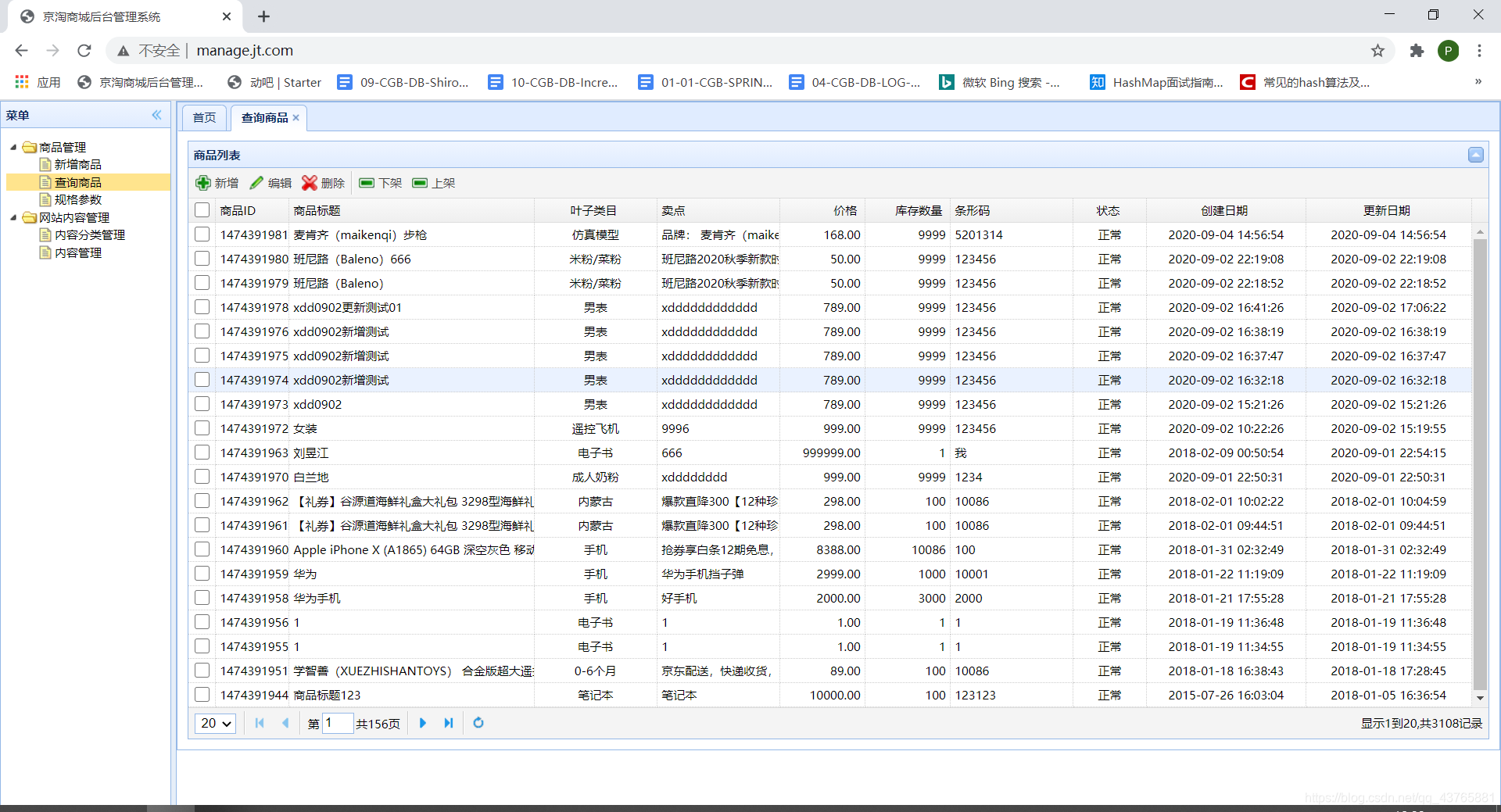Open 规格参数 in the menu tree
Screen dimensions: 1501x812
point(78,200)
